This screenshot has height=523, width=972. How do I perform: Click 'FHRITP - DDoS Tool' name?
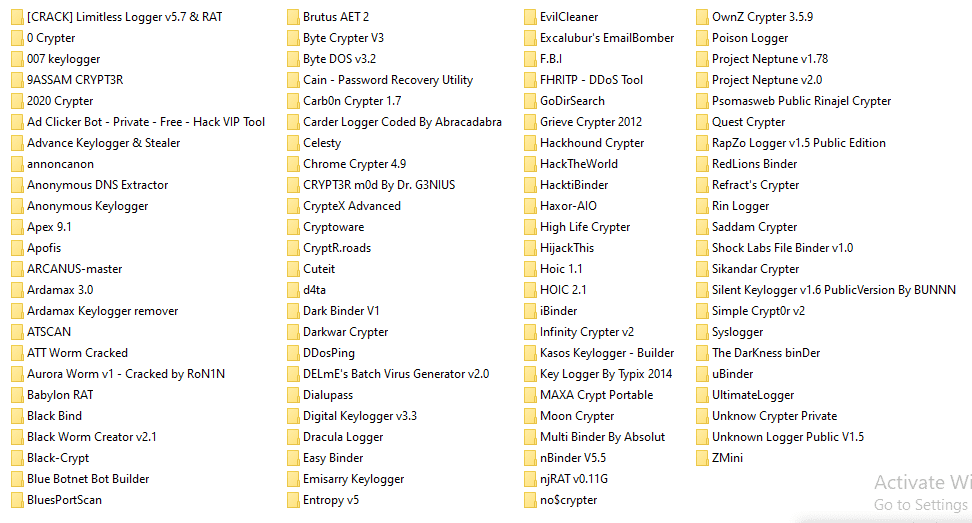pyautogui.click(x=591, y=81)
